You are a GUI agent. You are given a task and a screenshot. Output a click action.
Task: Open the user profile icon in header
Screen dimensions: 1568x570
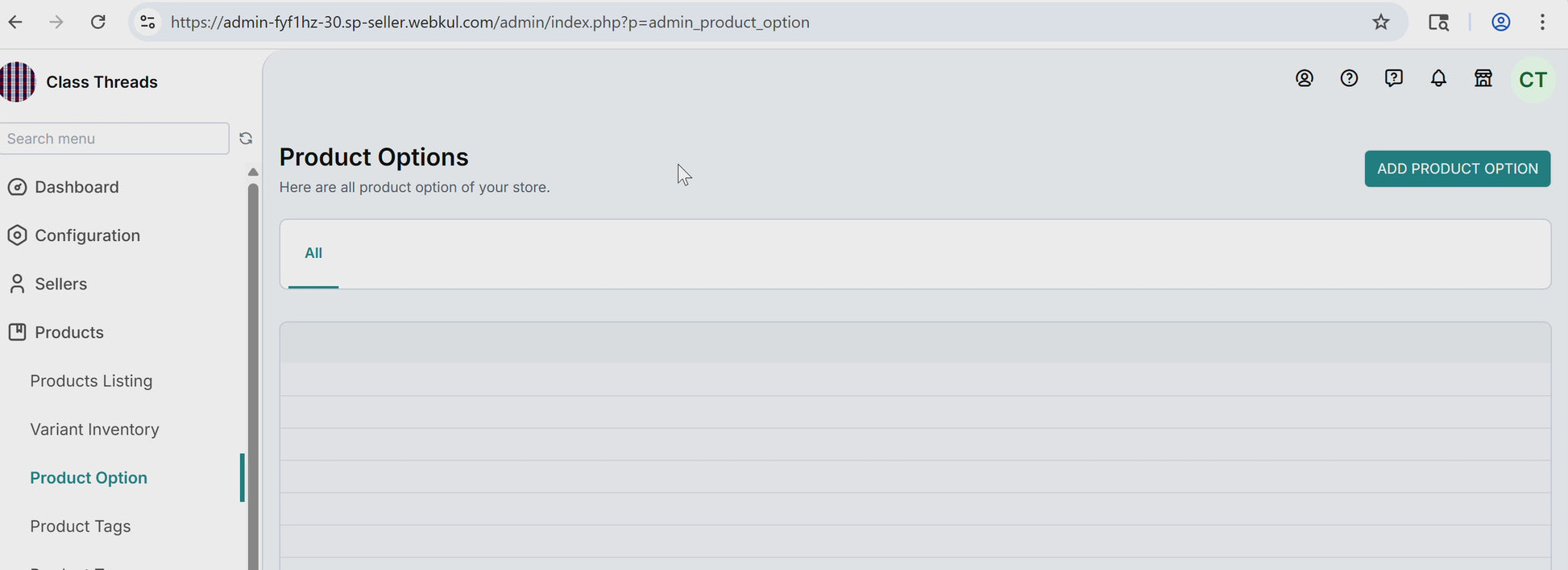[1305, 78]
